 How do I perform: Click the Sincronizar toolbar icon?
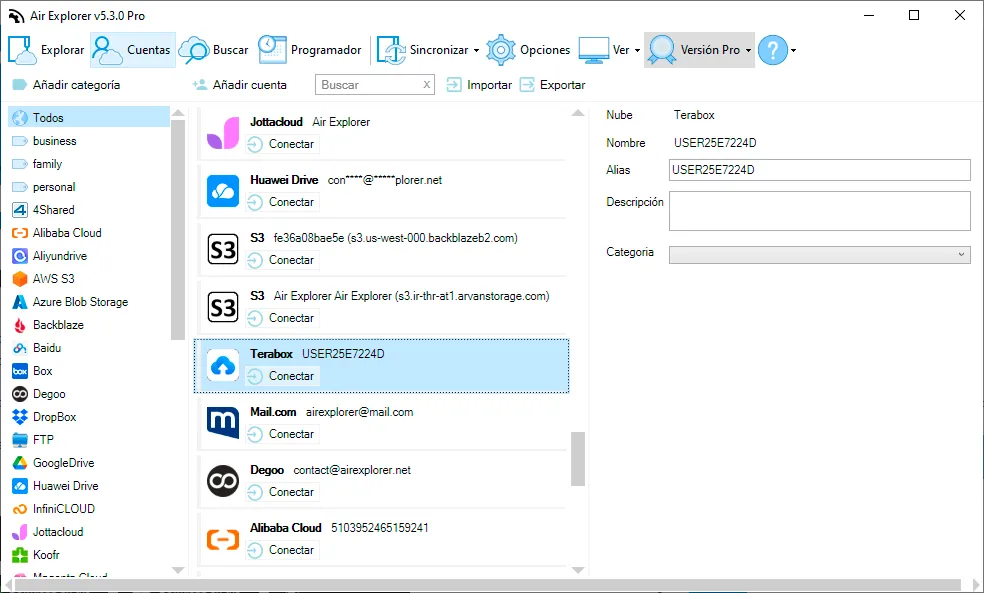tap(392, 50)
